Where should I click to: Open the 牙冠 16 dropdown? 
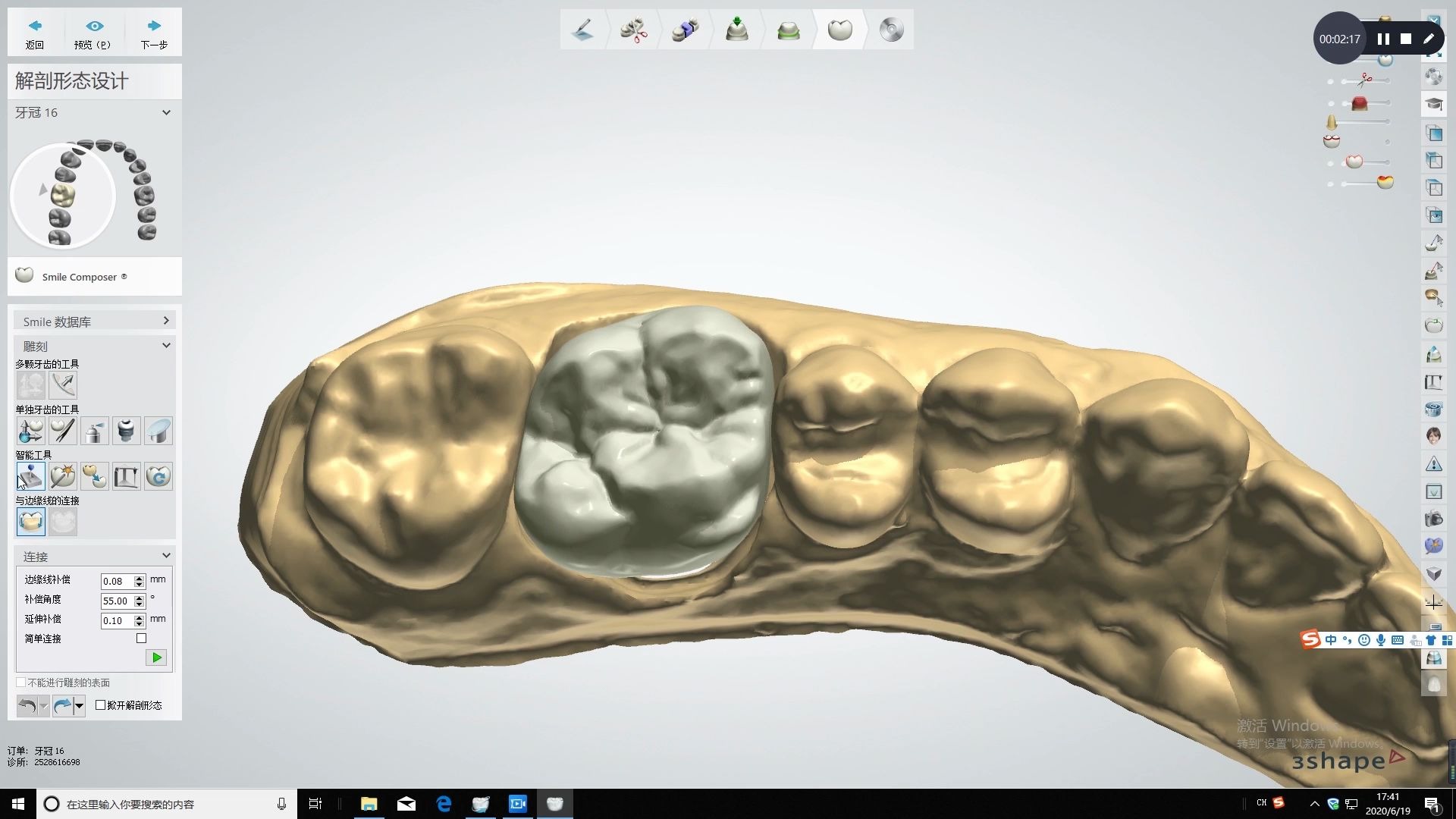click(166, 112)
